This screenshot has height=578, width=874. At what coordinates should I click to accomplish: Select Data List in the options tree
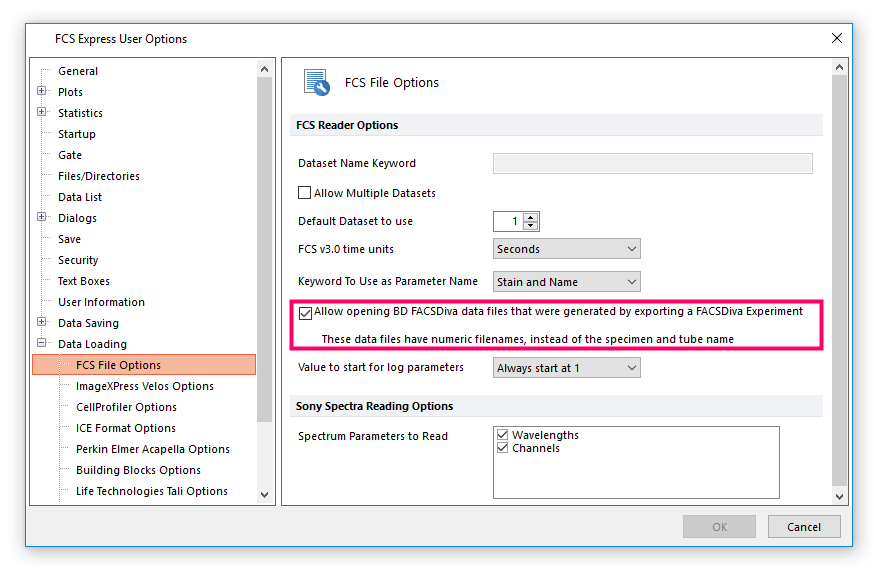pyautogui.click(x=80, y=197)
